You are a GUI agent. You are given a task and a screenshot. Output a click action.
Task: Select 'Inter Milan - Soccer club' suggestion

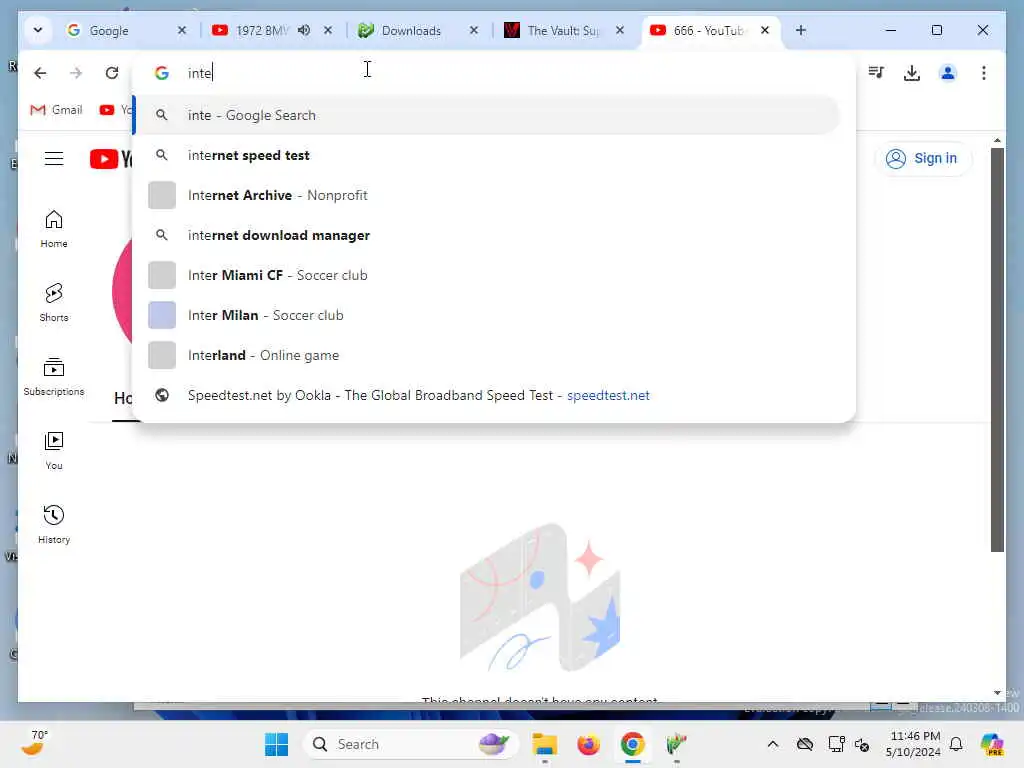click(x=487, y=315)
